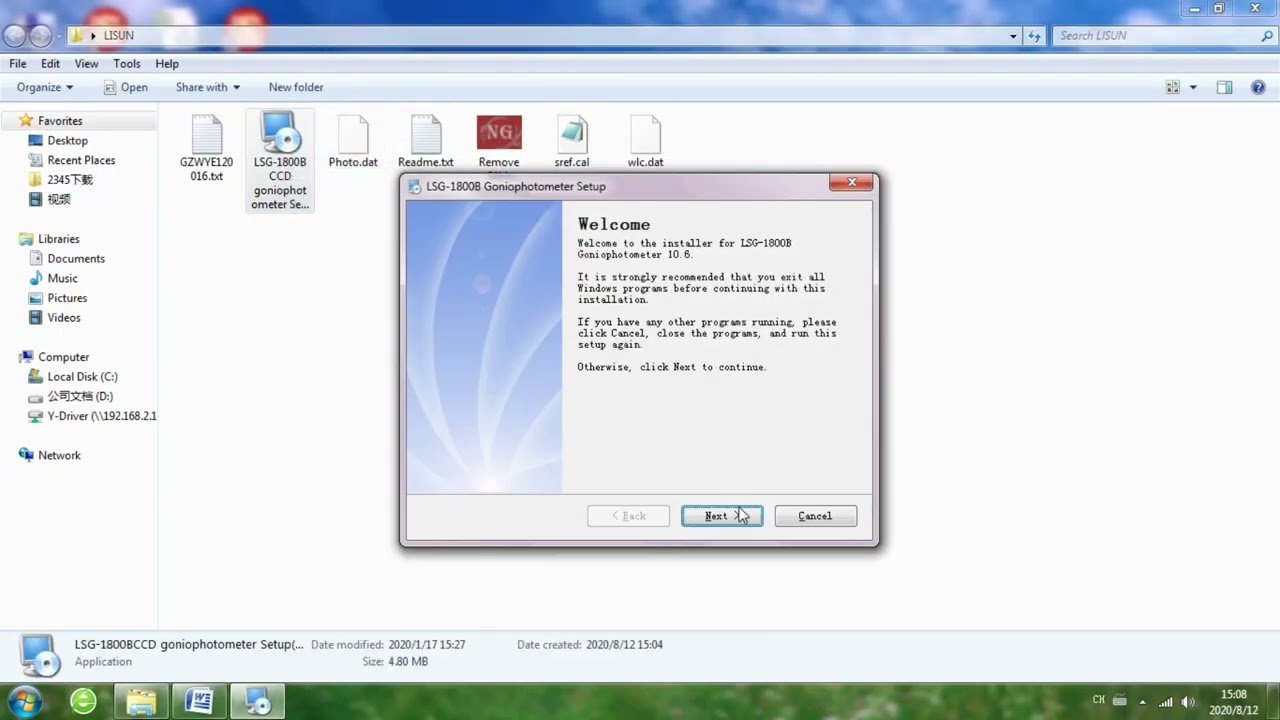Open the address bar history dropdown
The width and height of the screenshot is (1280, 720).
pos(1013,35)
